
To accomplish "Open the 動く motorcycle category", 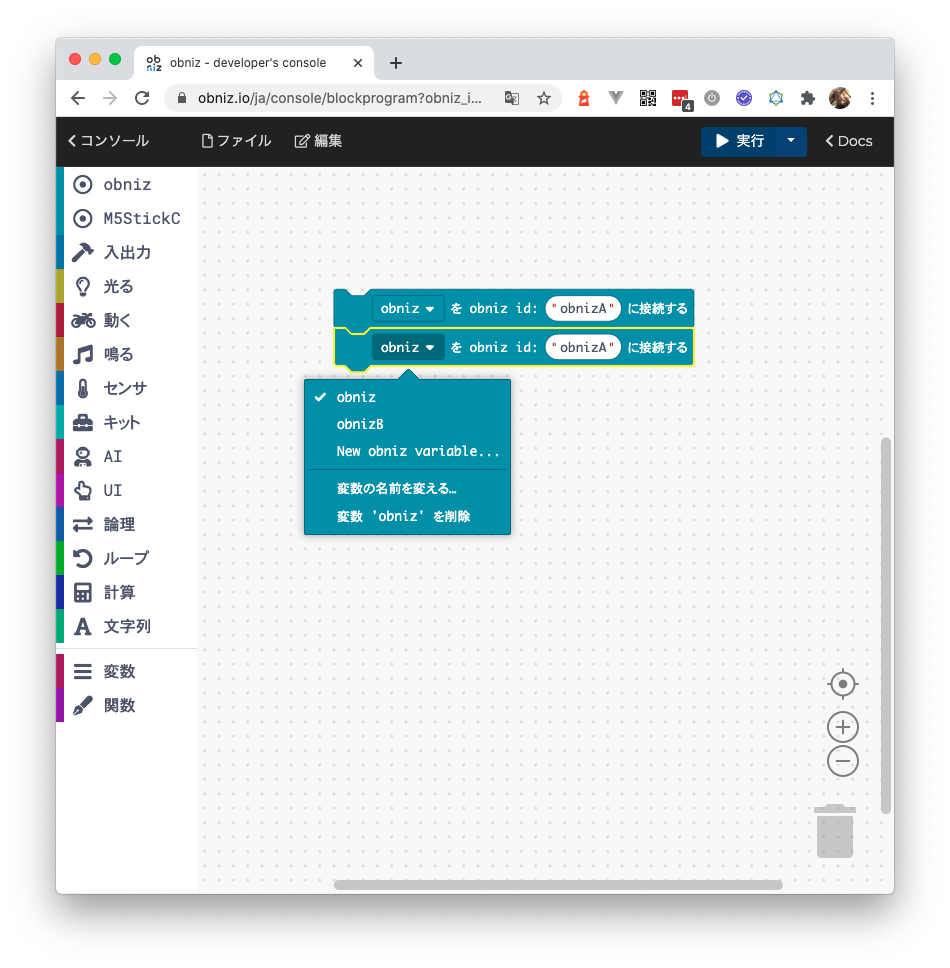I will [x=127, y=320].
